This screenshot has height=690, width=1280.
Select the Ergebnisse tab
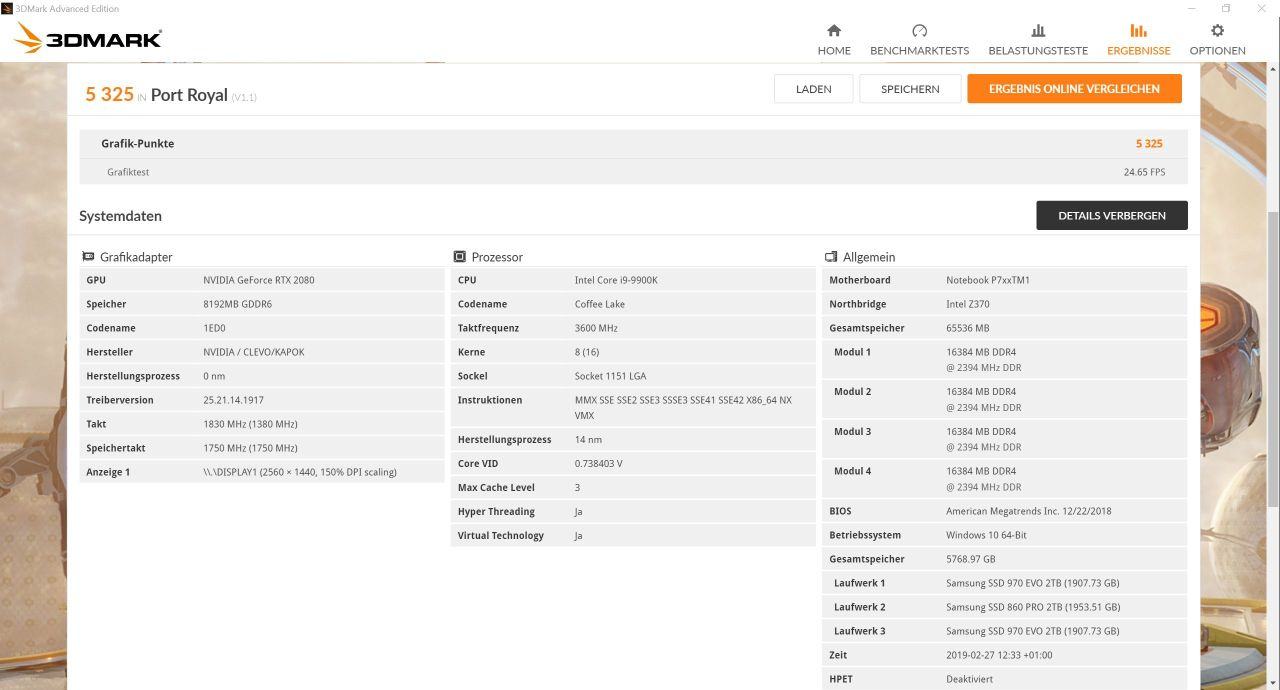[x=1138, y=39]
